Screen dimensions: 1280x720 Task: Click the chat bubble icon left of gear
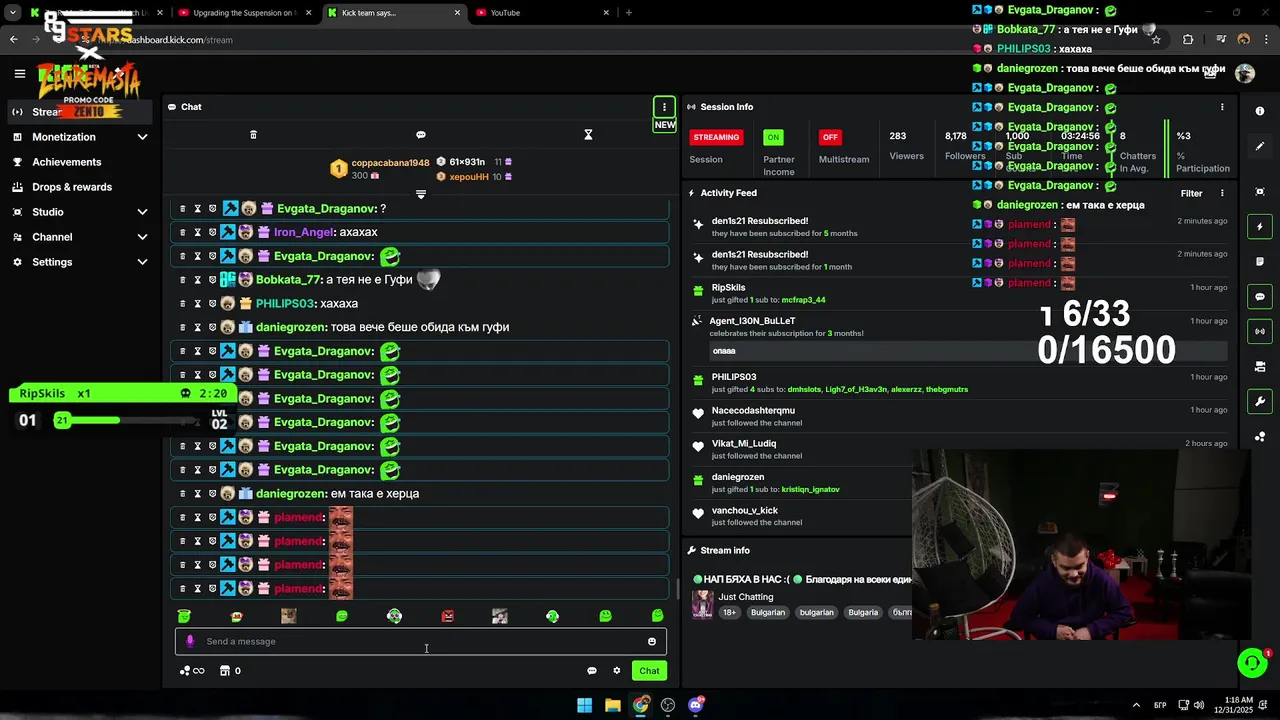591,671
